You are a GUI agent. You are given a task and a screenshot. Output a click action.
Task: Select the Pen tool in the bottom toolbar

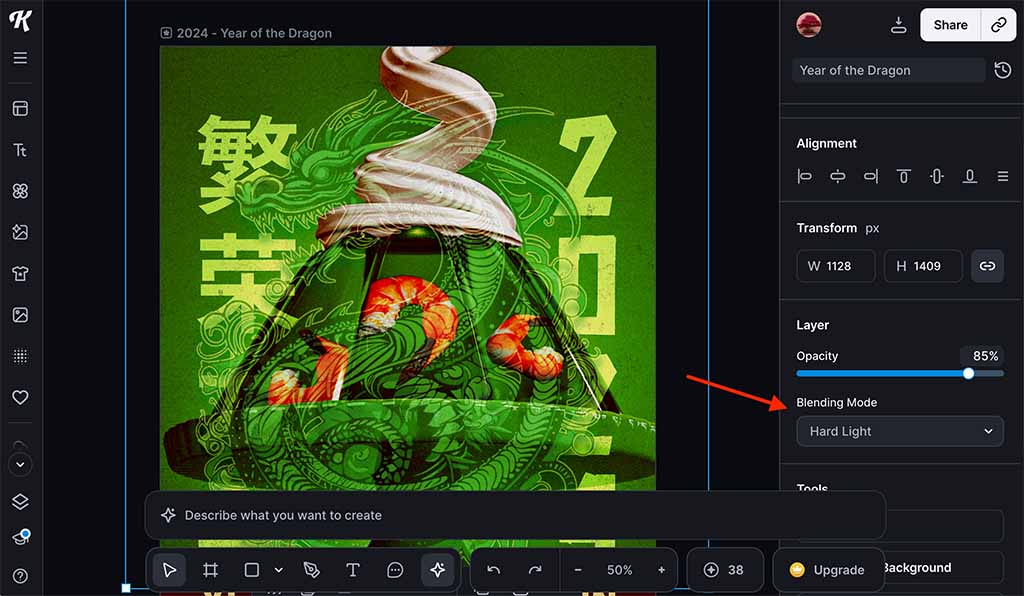(310, 570)
